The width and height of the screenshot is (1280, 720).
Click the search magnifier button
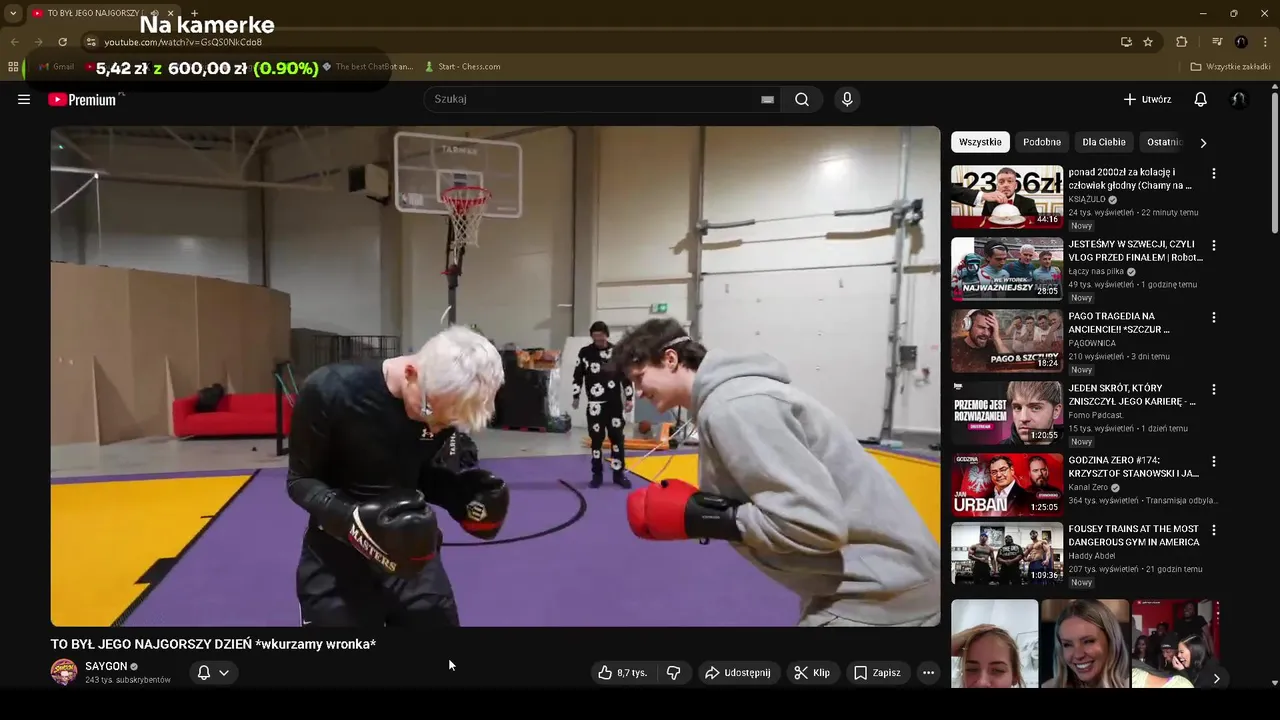click(802, 99)
